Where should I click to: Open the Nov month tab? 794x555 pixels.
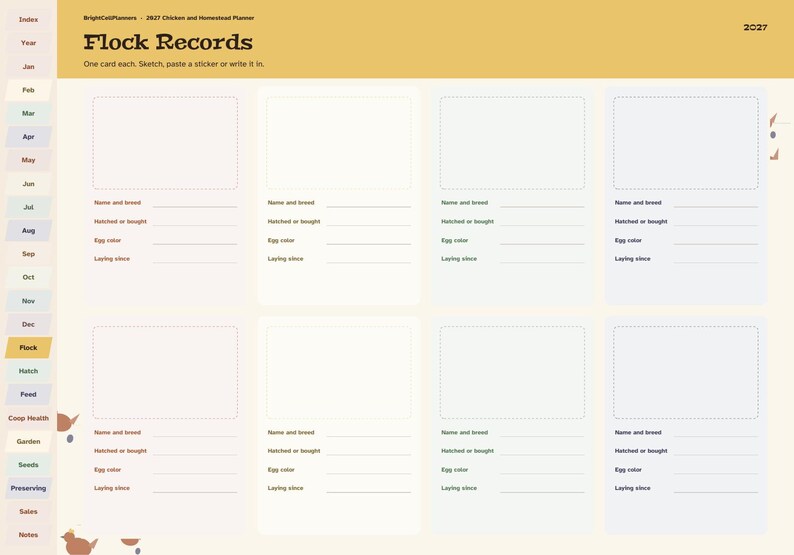click(28, 301)
